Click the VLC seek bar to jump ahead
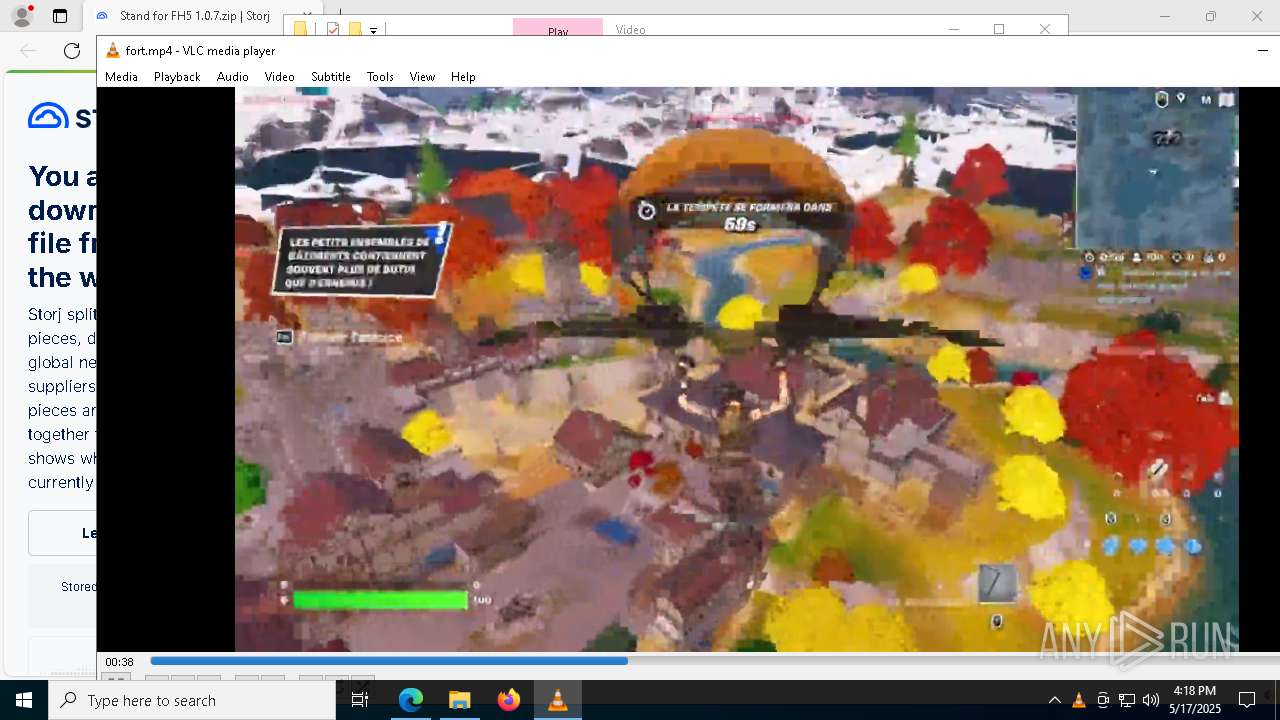Viewport: 1280px width, 720px height. pyautogui.click(x=714, y=661)
